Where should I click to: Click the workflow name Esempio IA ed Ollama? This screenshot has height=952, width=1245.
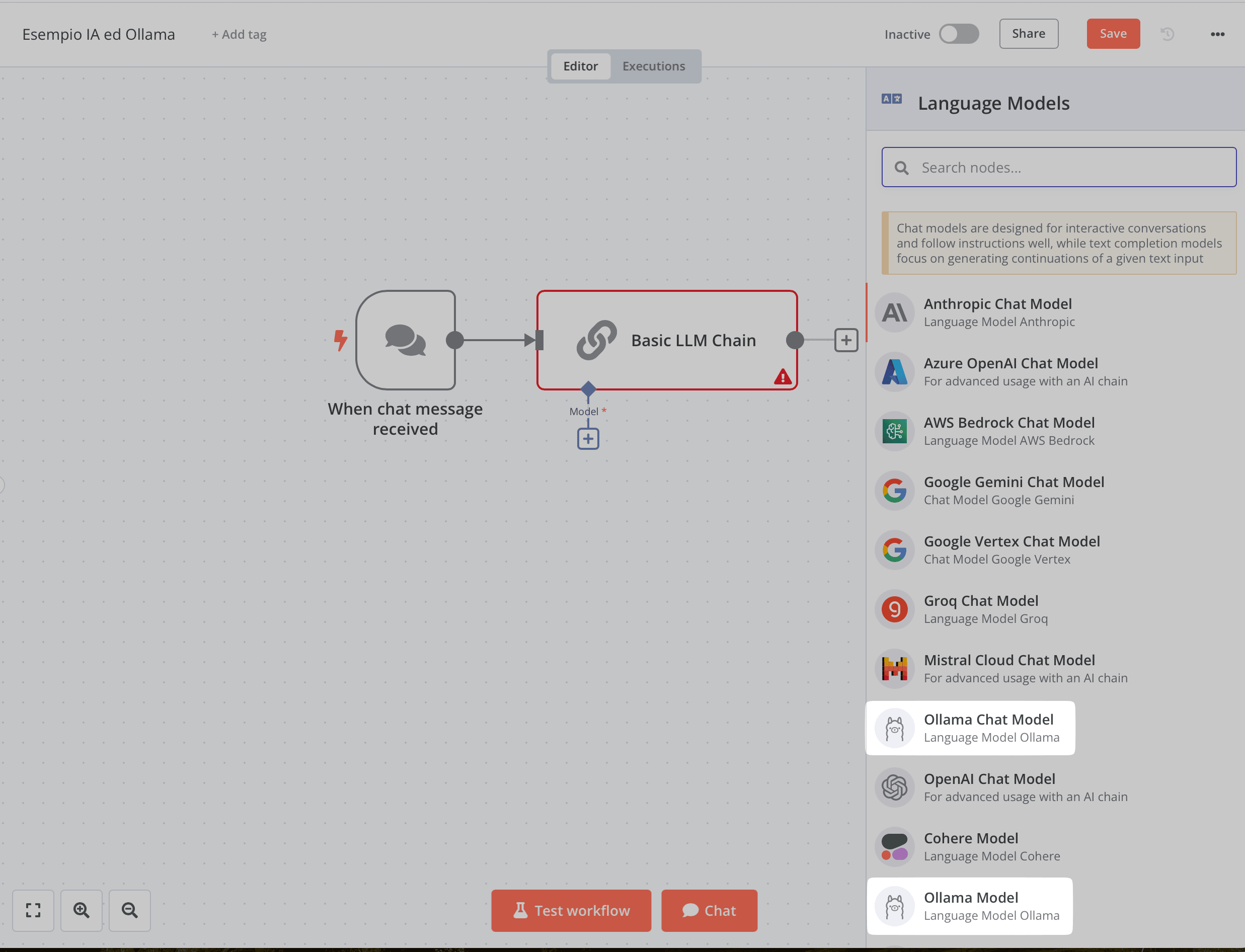99,35
